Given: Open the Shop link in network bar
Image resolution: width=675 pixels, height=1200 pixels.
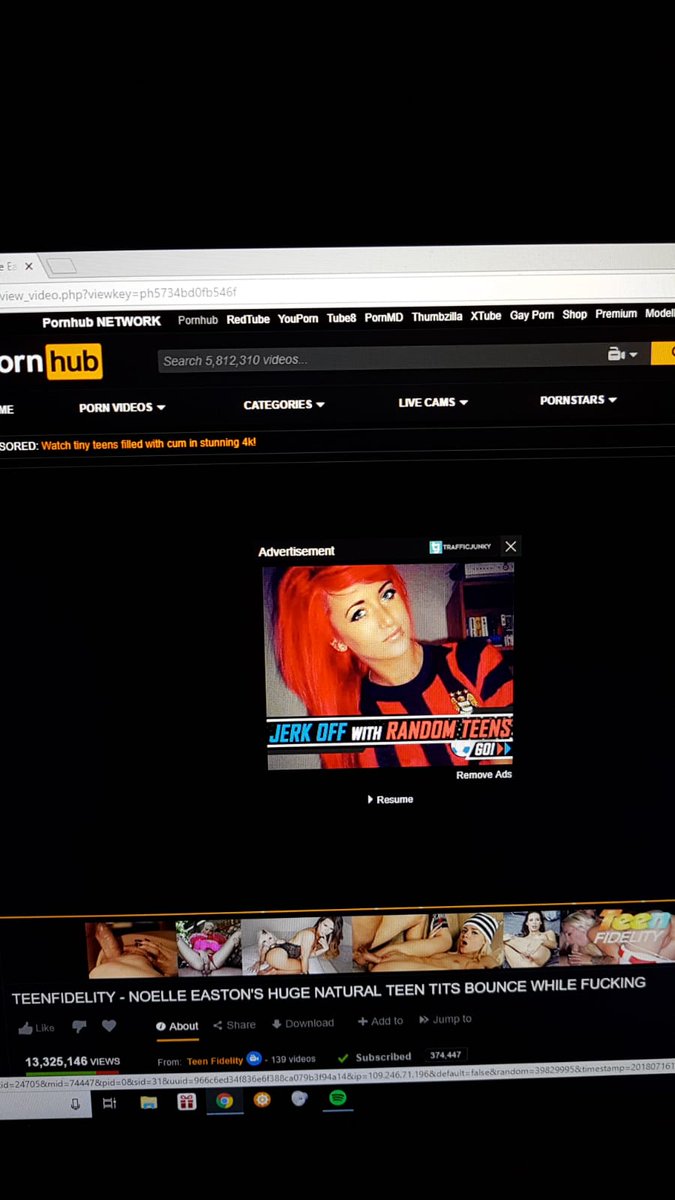Looking at the screenshot, I should [575, 315].
